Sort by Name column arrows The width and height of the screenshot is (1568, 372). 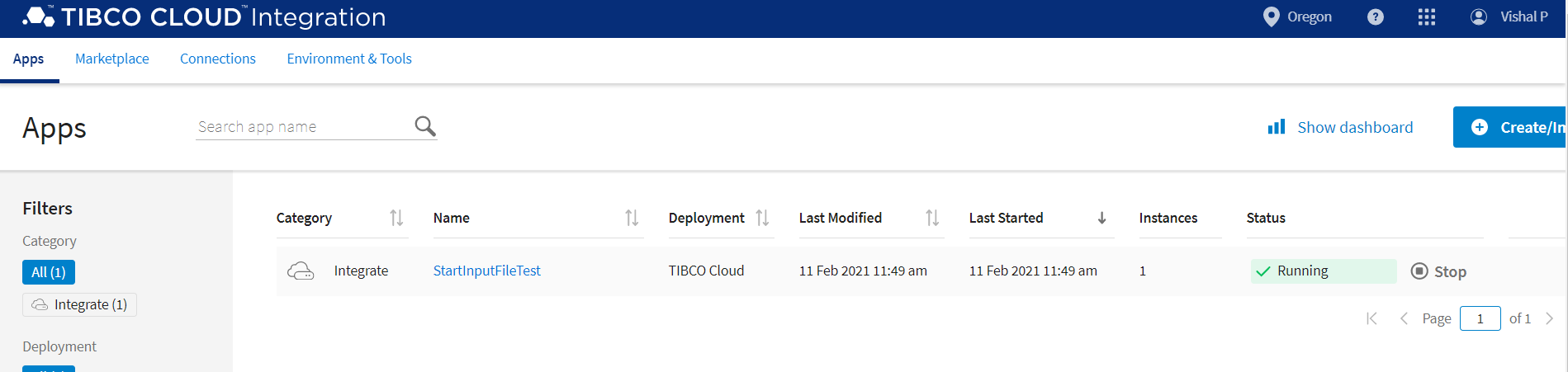[632, 218]
